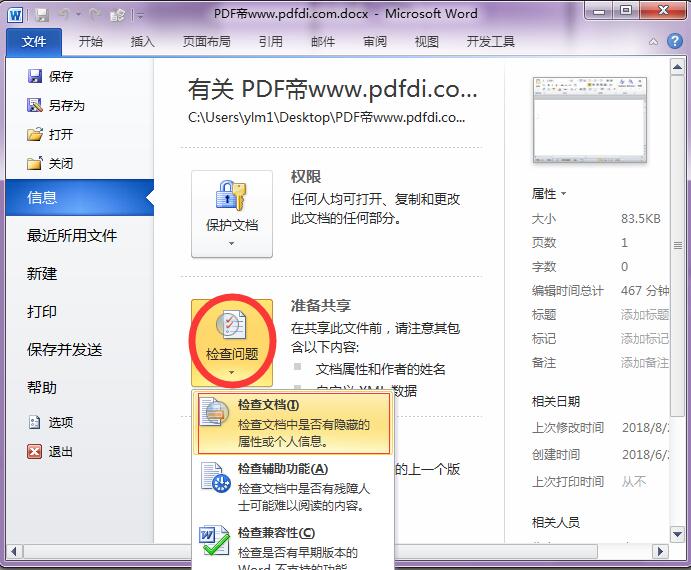Switch to the 开始 ribbon tab
691x570 pixels.
coord(91,42)
